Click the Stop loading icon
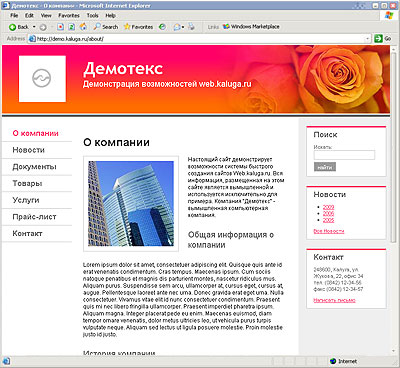This screenshot has height=368, width=400. click(60, 27)
